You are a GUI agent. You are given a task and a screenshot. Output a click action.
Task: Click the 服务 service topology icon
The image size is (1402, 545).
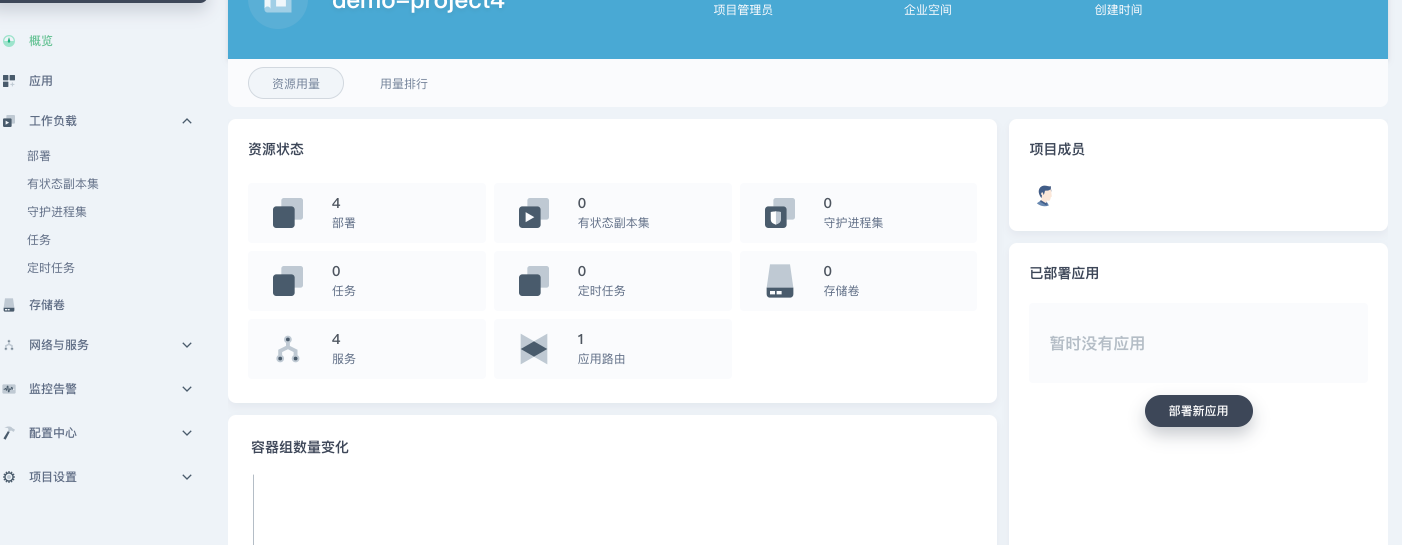[287, 349]
